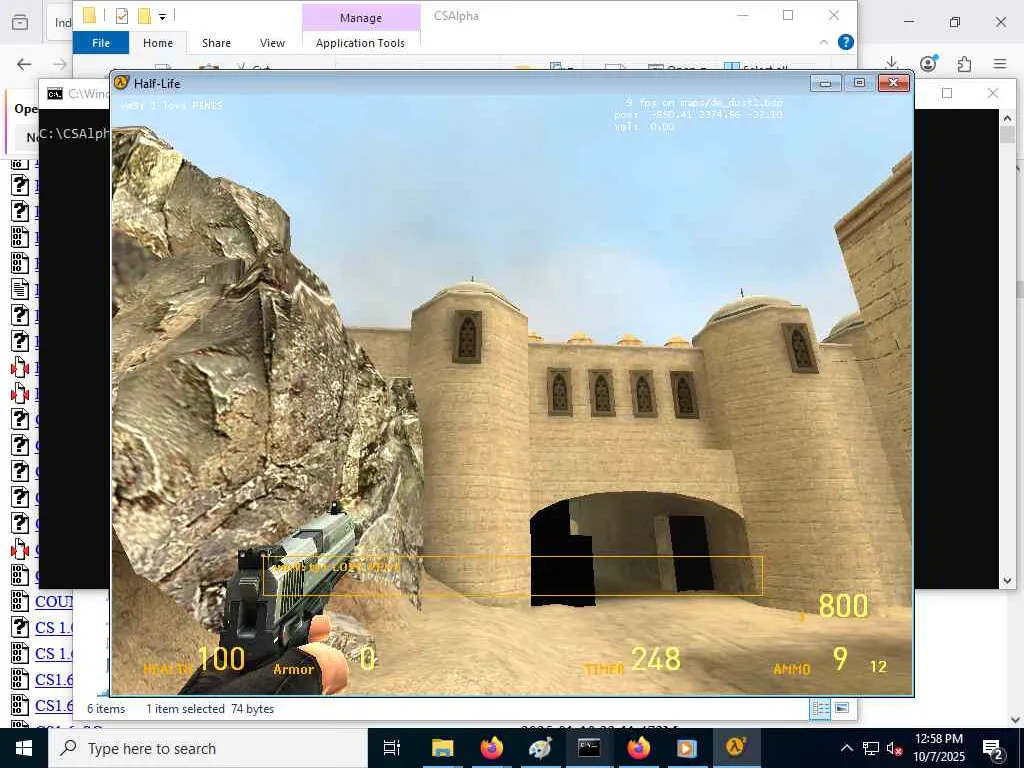1024x768 pixels.
Task: Open the notifications icon showing 2
Action: tap(993, 750)
